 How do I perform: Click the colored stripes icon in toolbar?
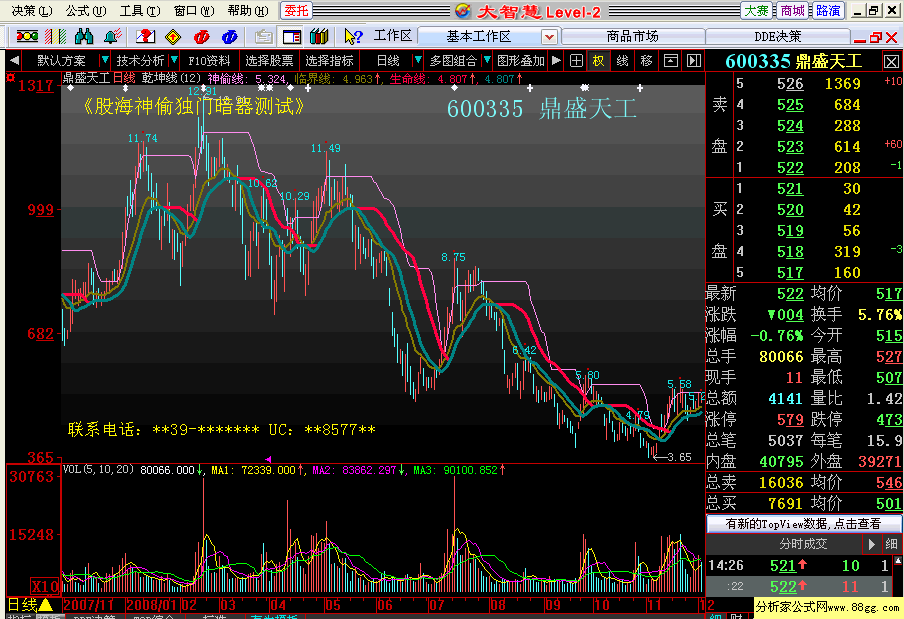point(55,37)
